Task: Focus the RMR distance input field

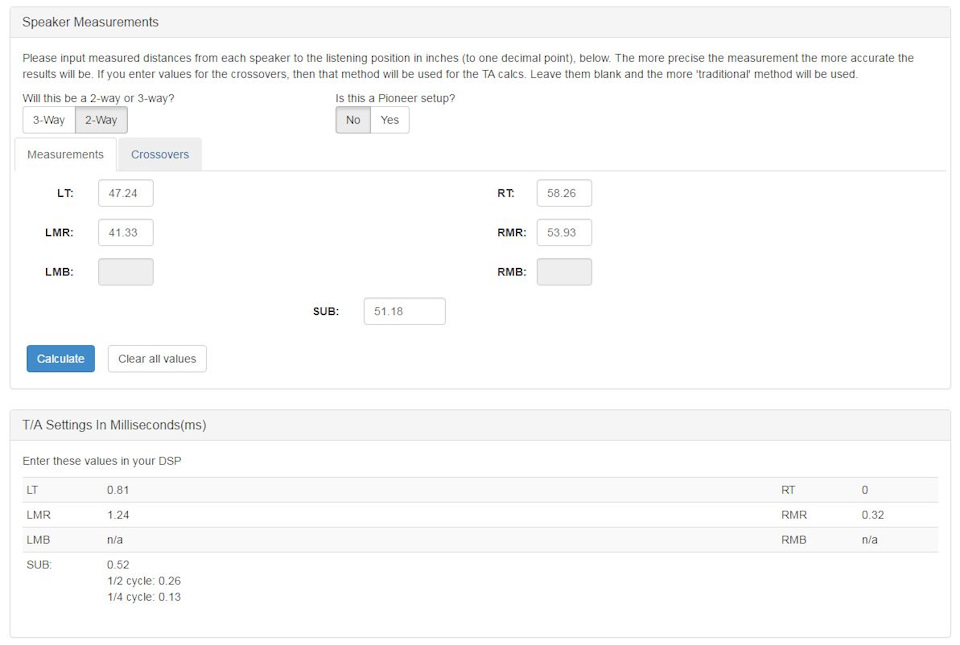Action: [x=564, y=233]
